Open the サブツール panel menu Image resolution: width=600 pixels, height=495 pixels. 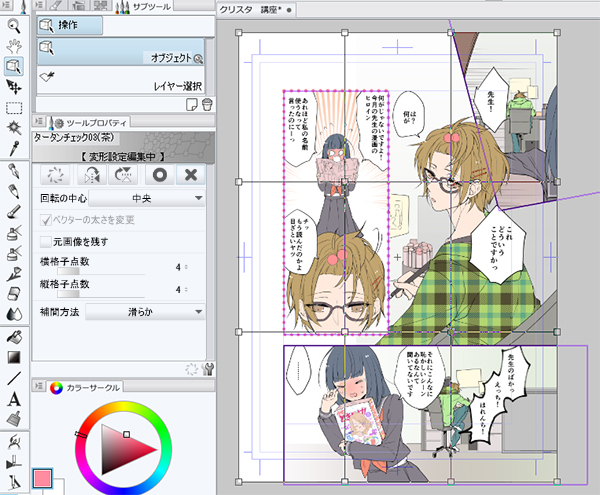[38, 5]
